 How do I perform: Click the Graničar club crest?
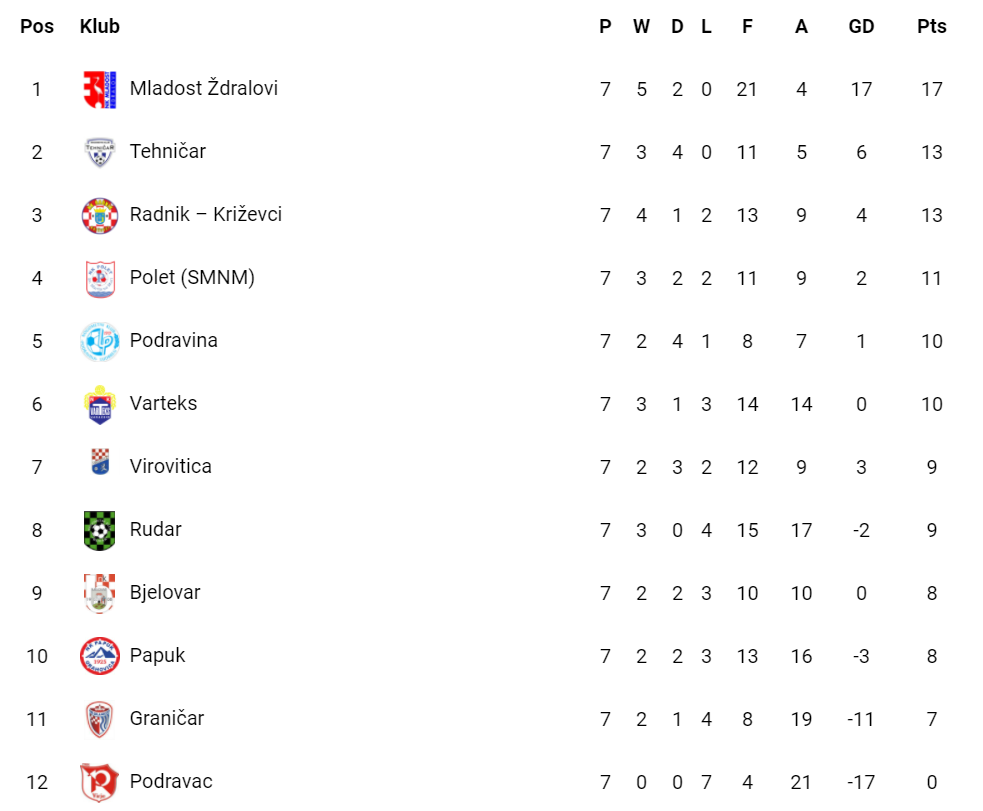100,719
